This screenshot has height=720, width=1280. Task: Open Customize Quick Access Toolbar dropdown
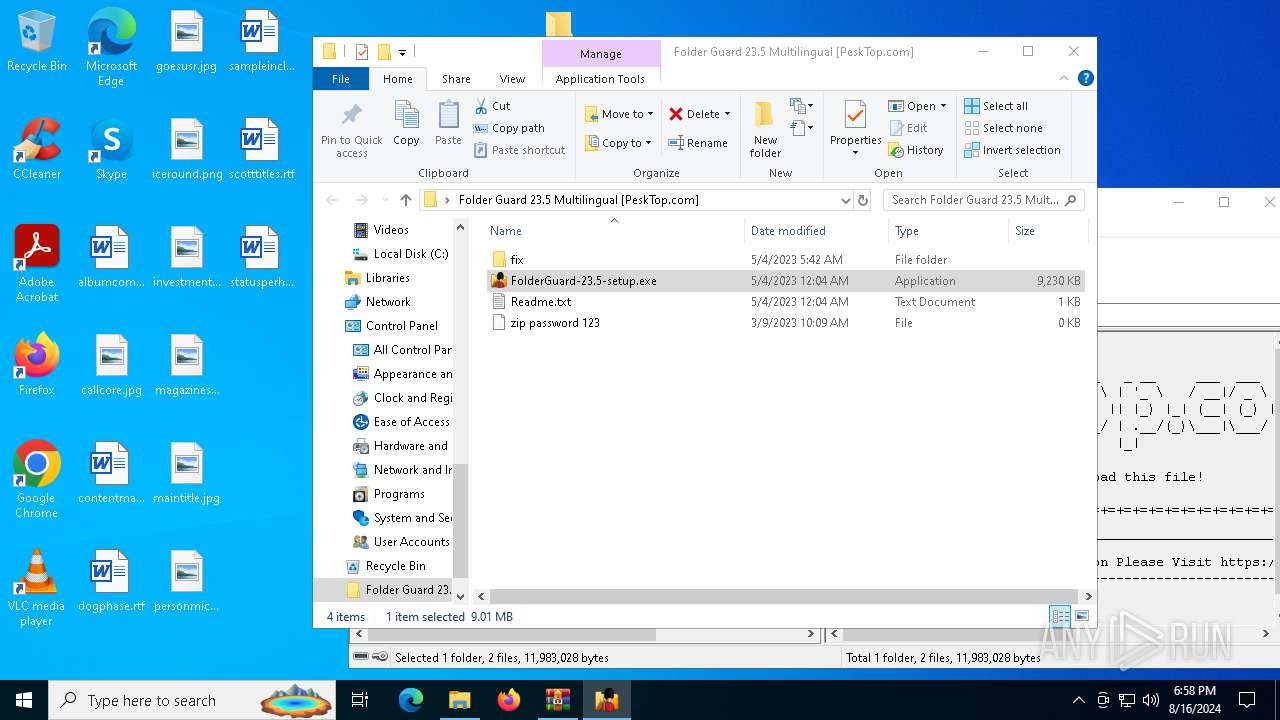pyautogui.click(x=402, y=52)
